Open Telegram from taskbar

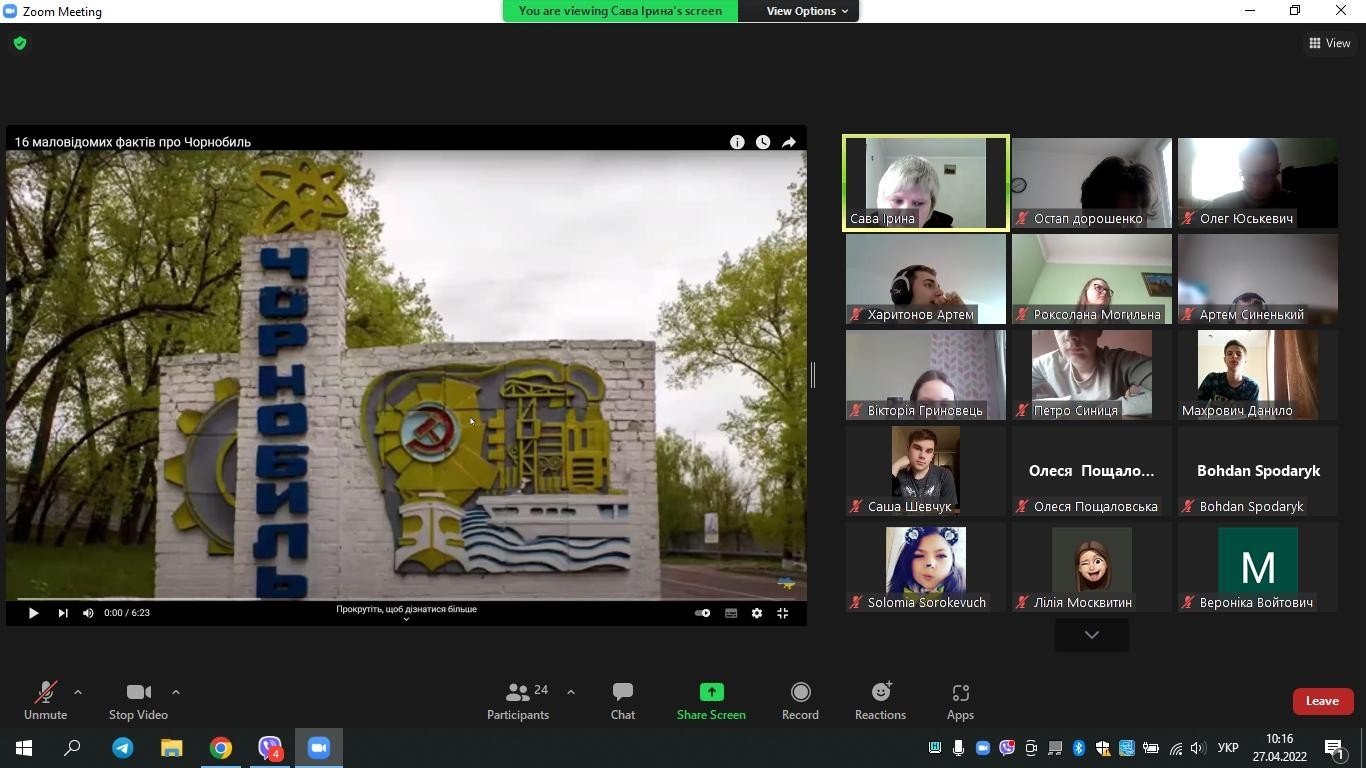[123, 748]
